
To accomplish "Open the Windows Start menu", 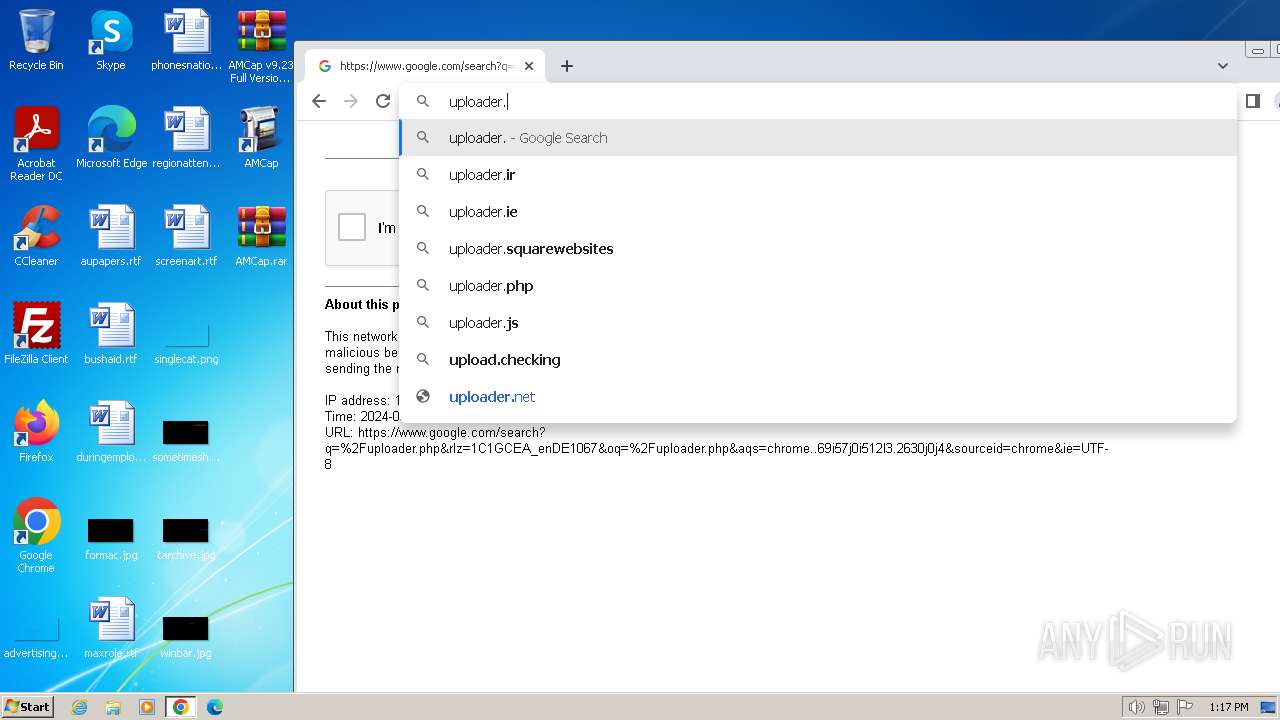I will tap(27, 707).
